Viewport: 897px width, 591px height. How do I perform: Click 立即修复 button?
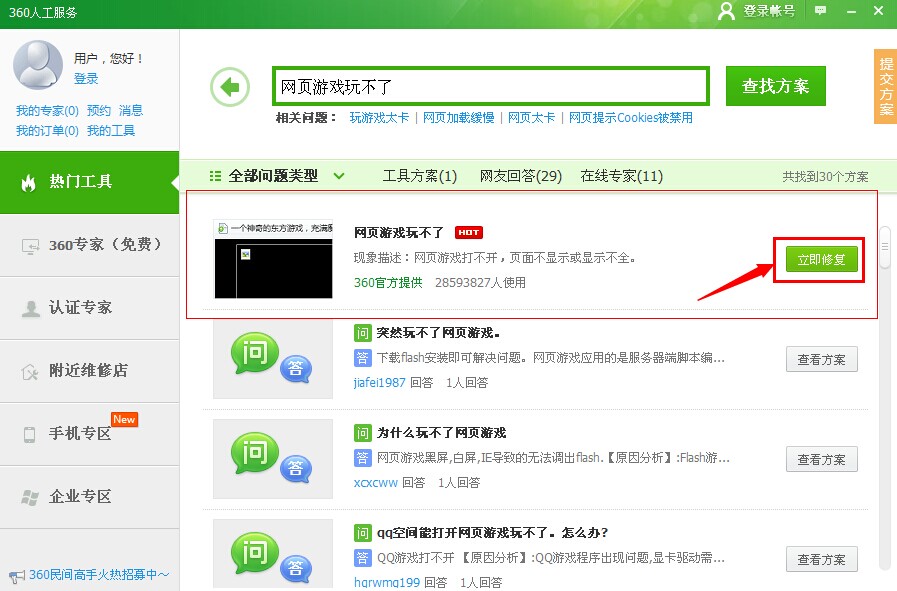point(821,260)
